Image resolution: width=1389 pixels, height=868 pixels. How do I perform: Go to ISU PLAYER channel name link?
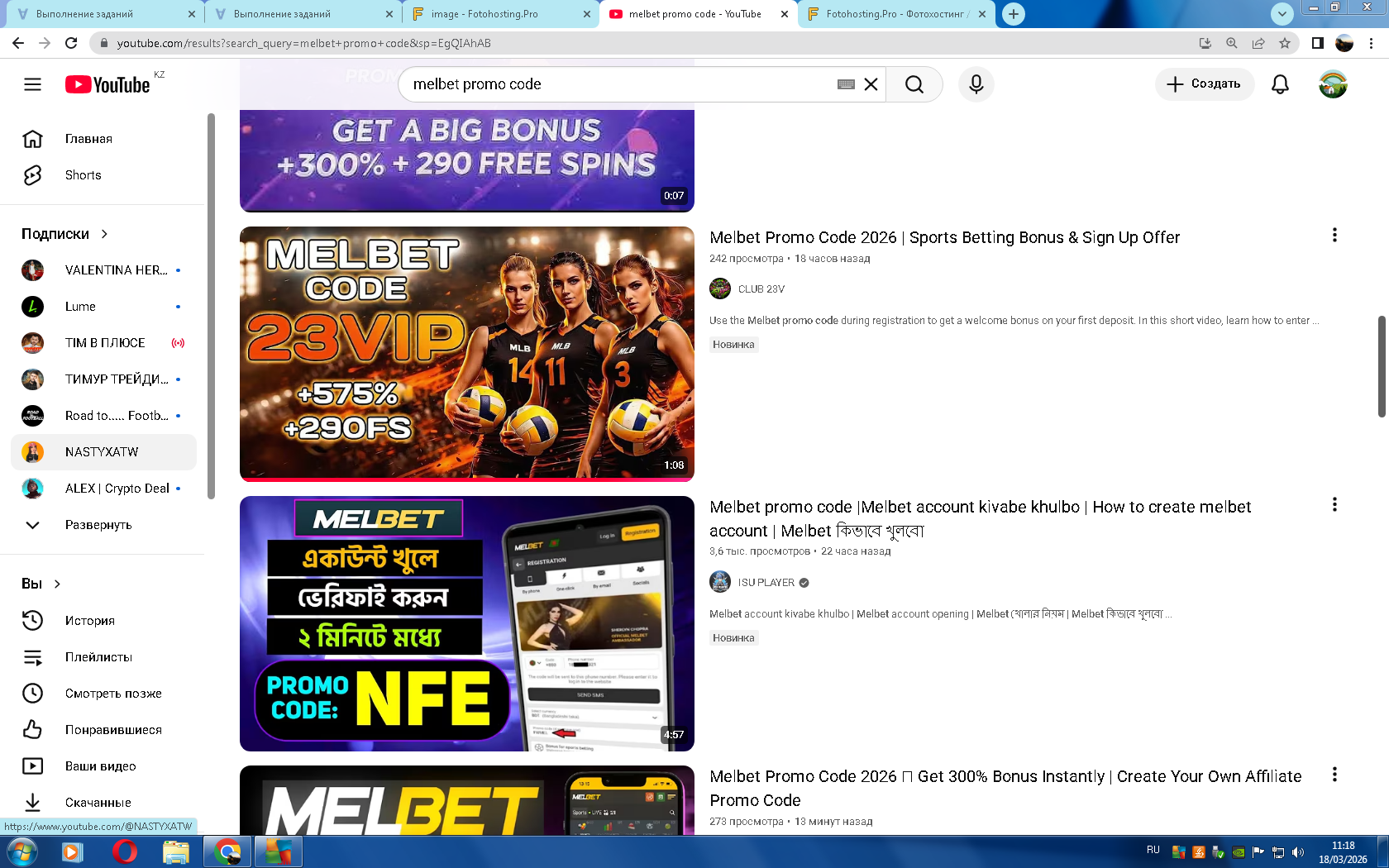(766, 582)
